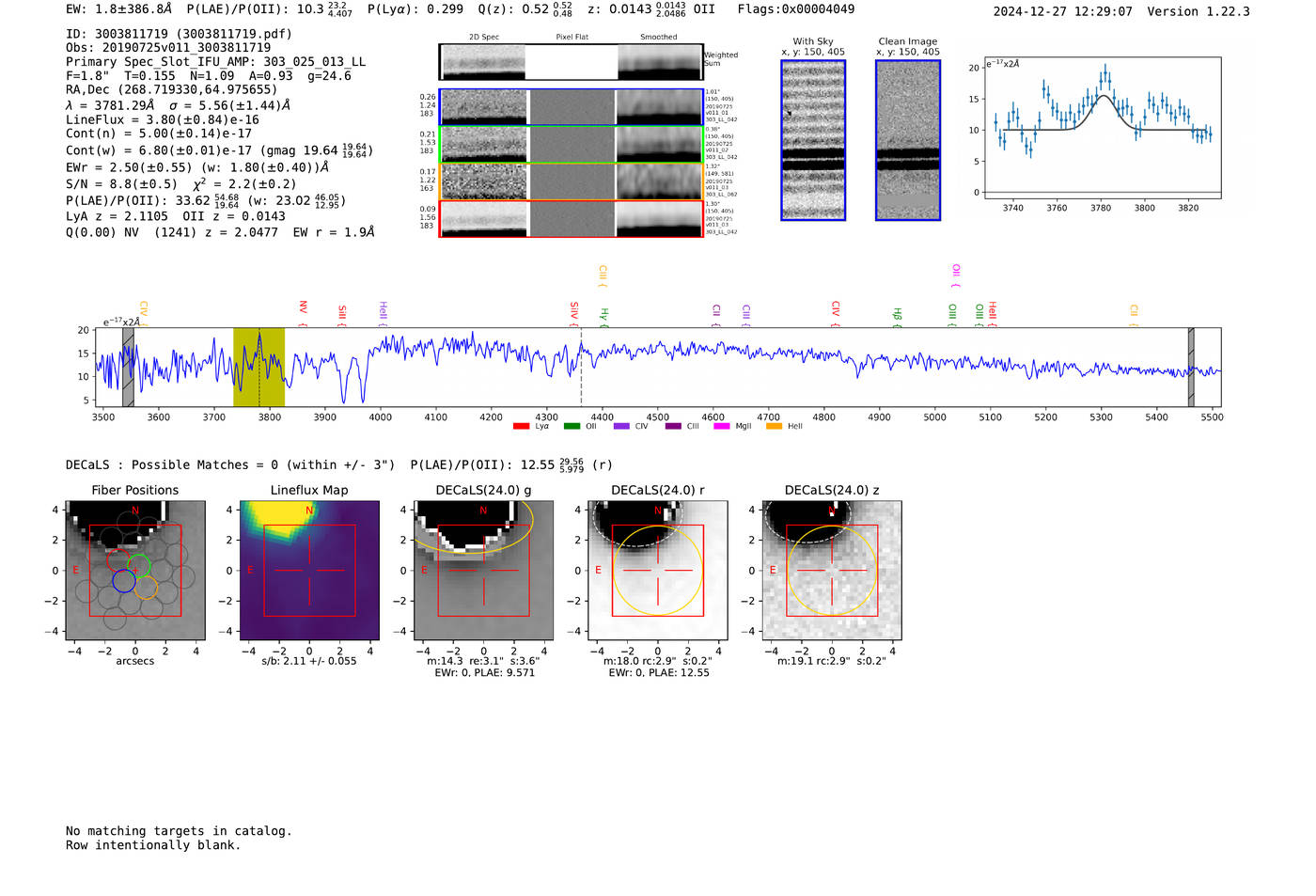Open the DECaLS(24.0) z cutout

coord(832,570)
